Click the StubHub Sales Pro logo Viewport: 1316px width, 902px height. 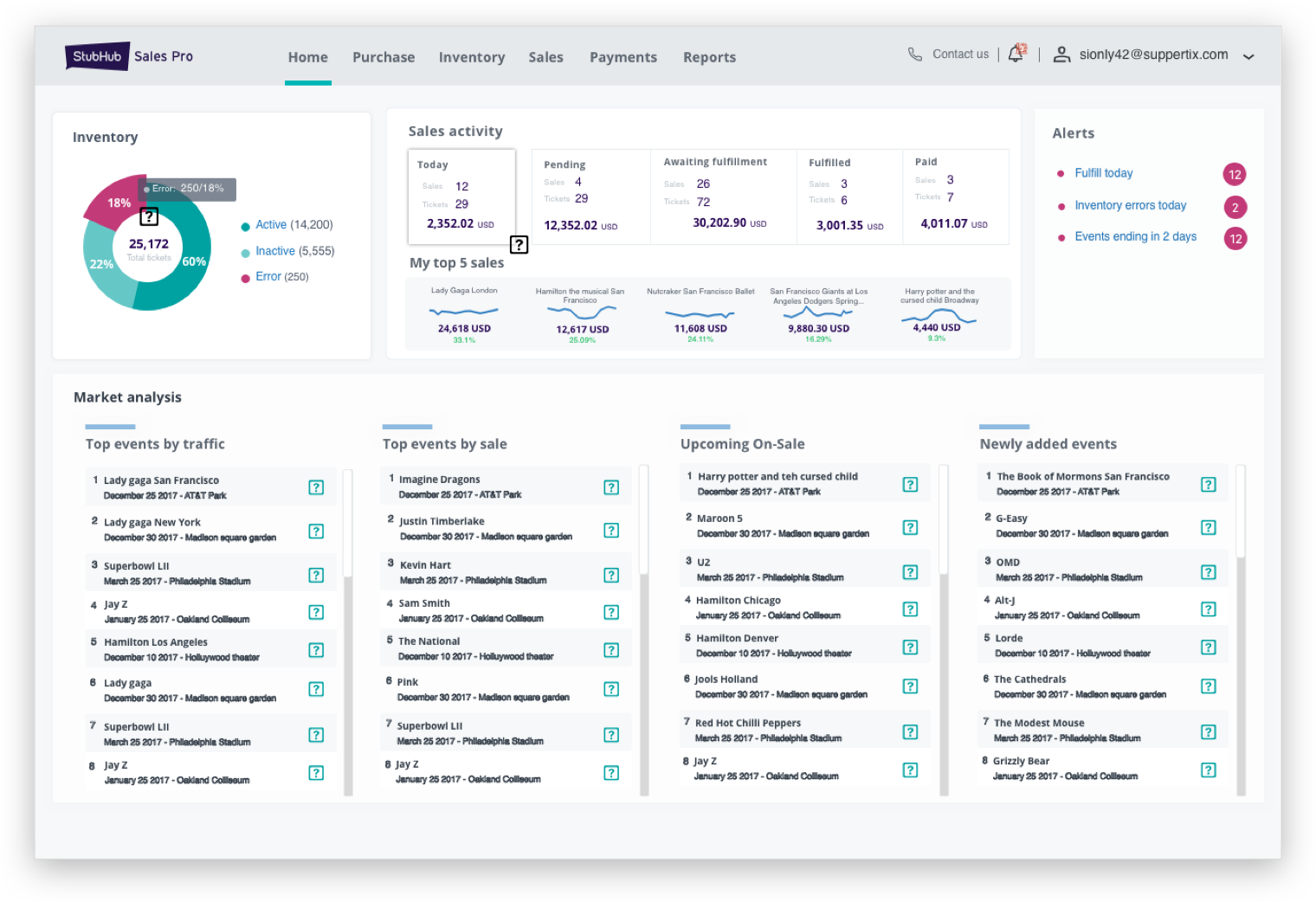click(x=129, y=56)
